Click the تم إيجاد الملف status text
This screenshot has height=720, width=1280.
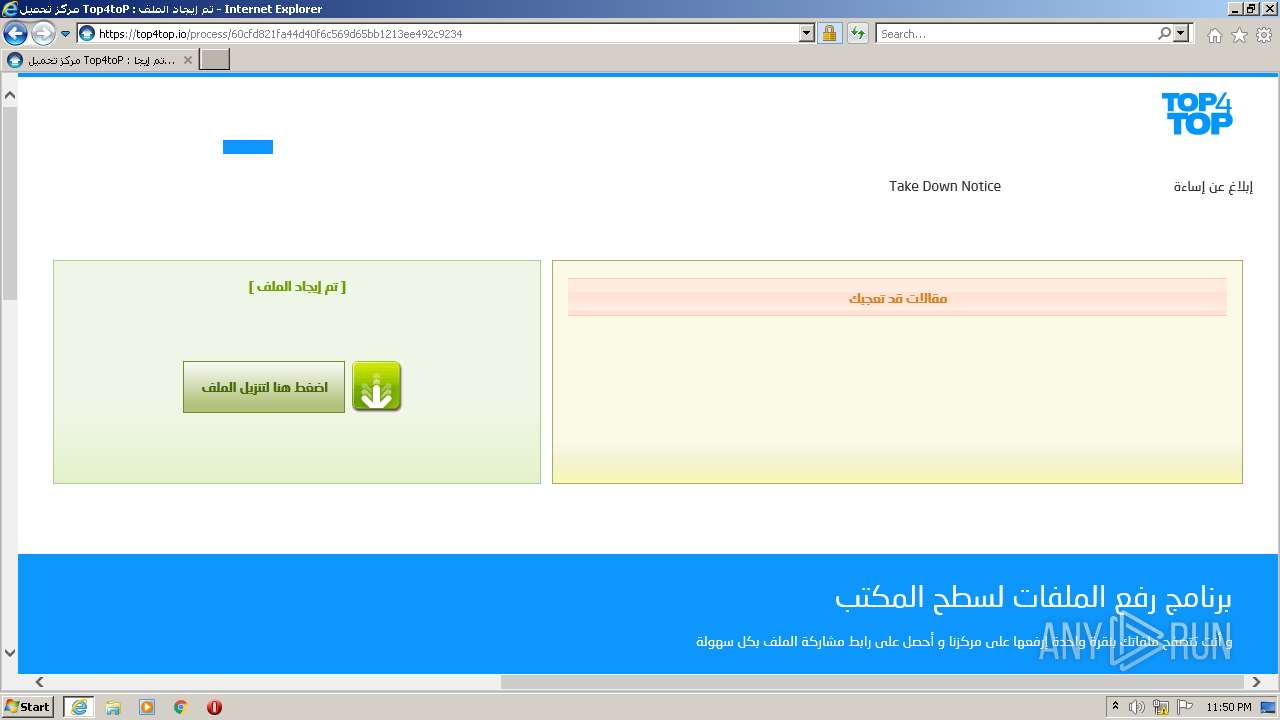297,286
